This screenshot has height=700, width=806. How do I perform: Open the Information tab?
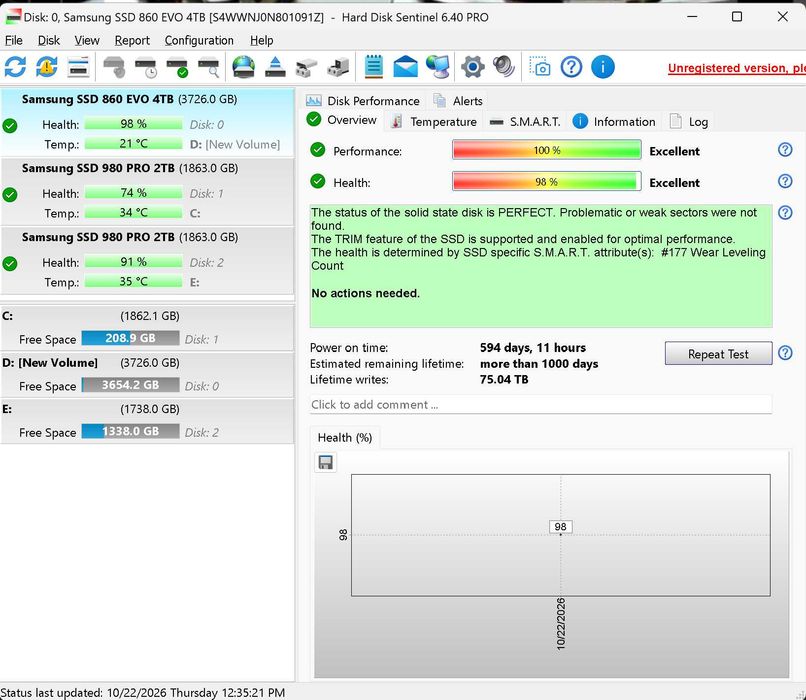614,122
